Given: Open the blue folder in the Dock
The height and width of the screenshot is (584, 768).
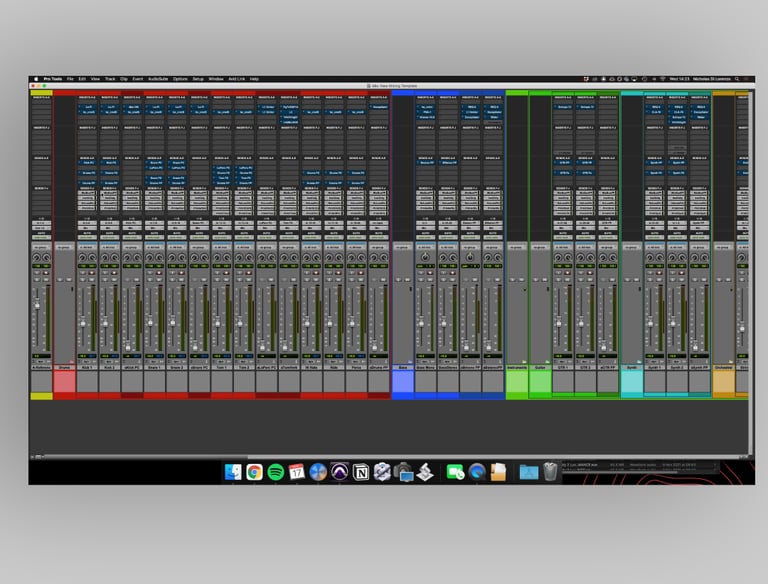Looking at the screenshot, I should tap(529, 472).
